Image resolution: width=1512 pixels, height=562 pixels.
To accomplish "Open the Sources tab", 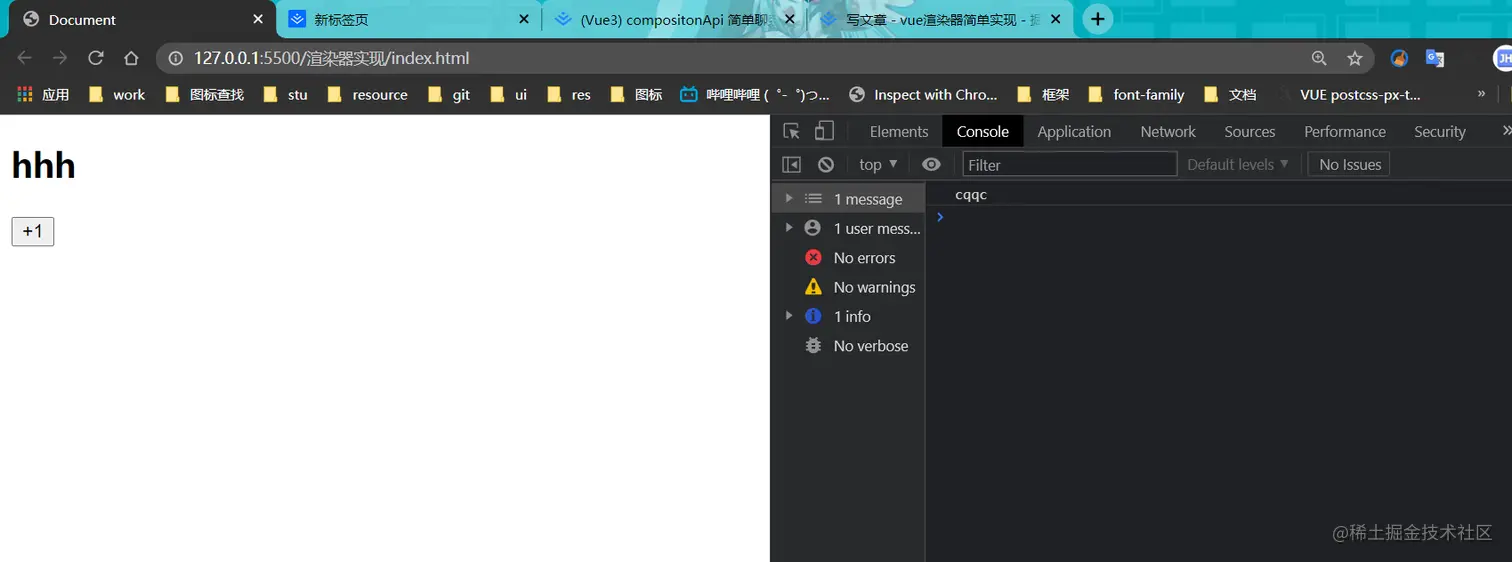I will (1250, 131).
